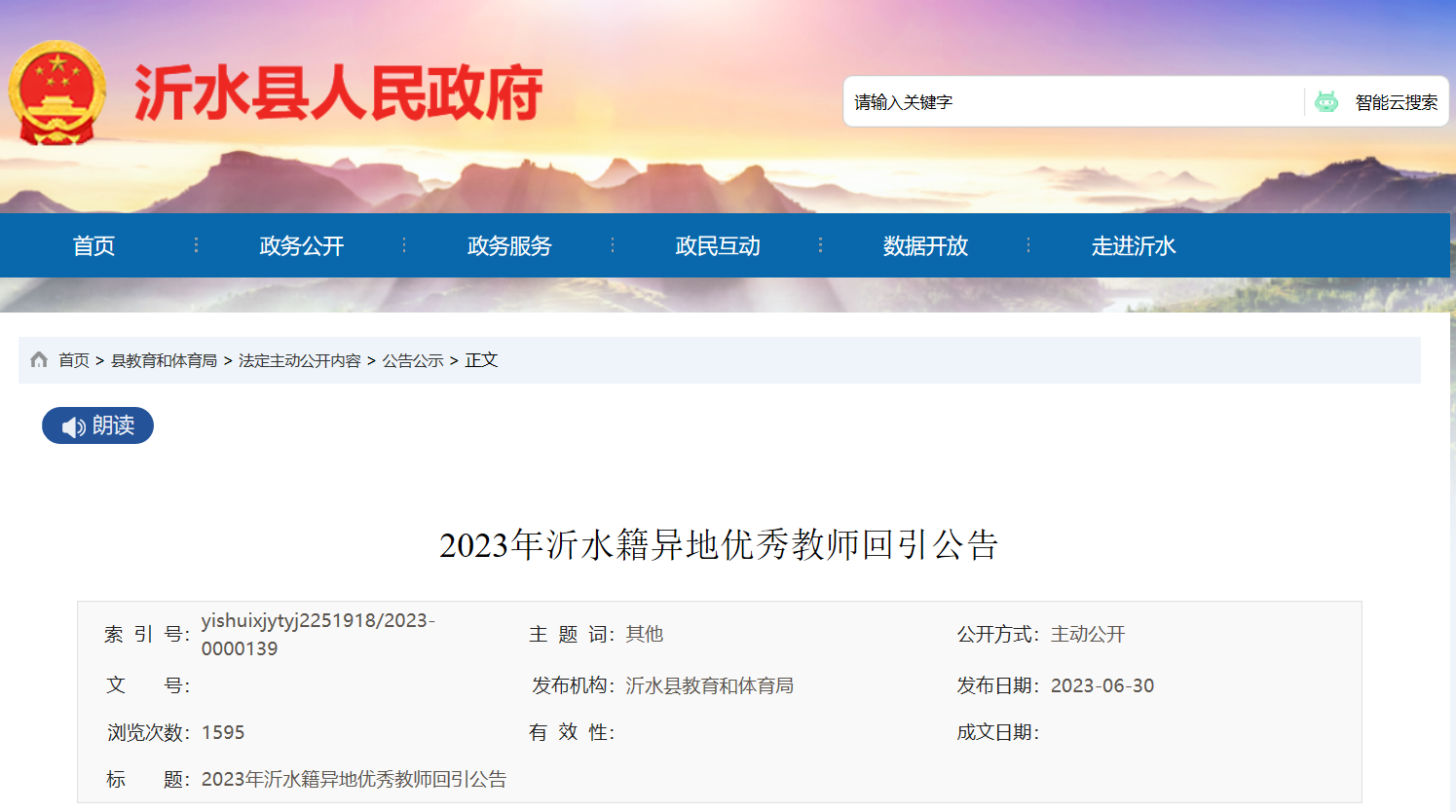The height and width of the screenshot is (812, 1456).
Task: Focus the 请输入关键字 search field
Action: point(1074,102)
